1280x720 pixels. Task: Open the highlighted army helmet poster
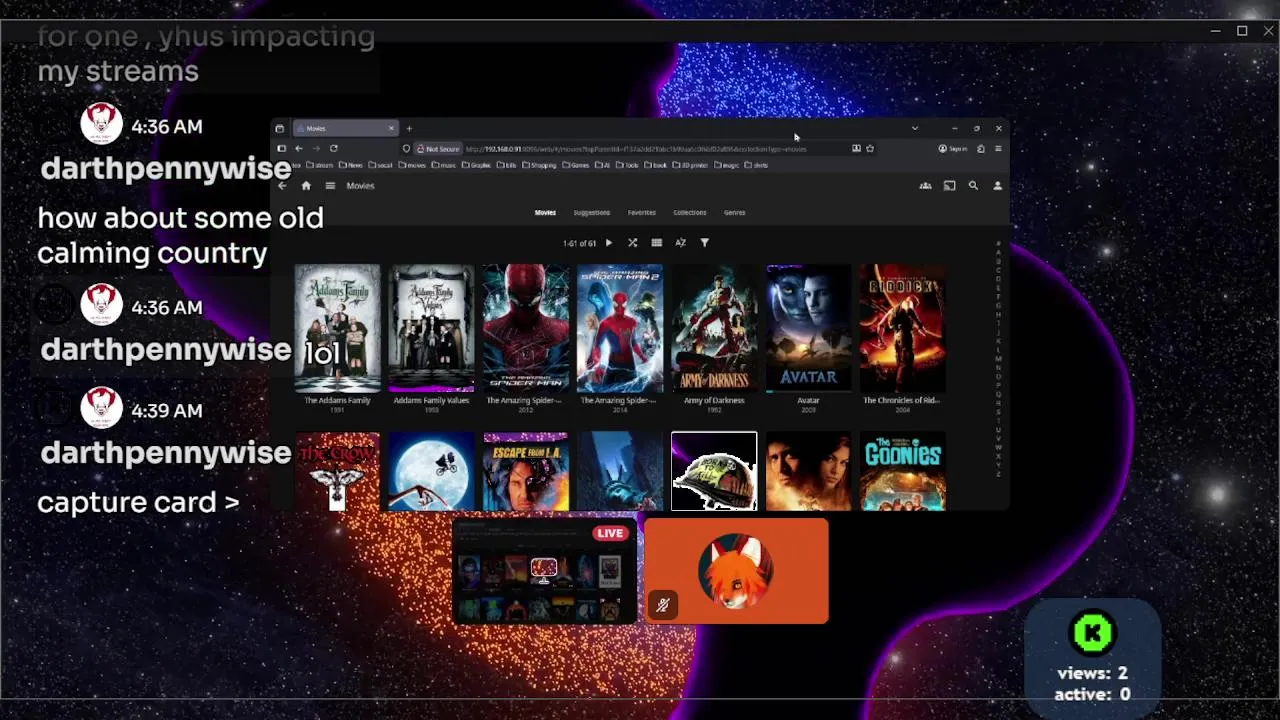click(x=714, y=471)
